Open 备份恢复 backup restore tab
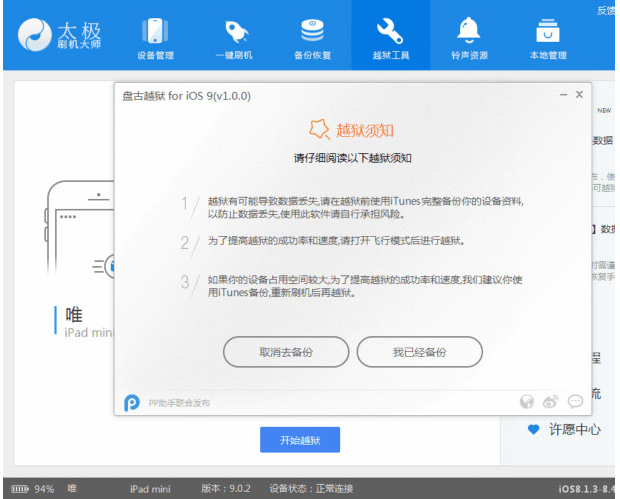620x499 pixels. [312, 38]
